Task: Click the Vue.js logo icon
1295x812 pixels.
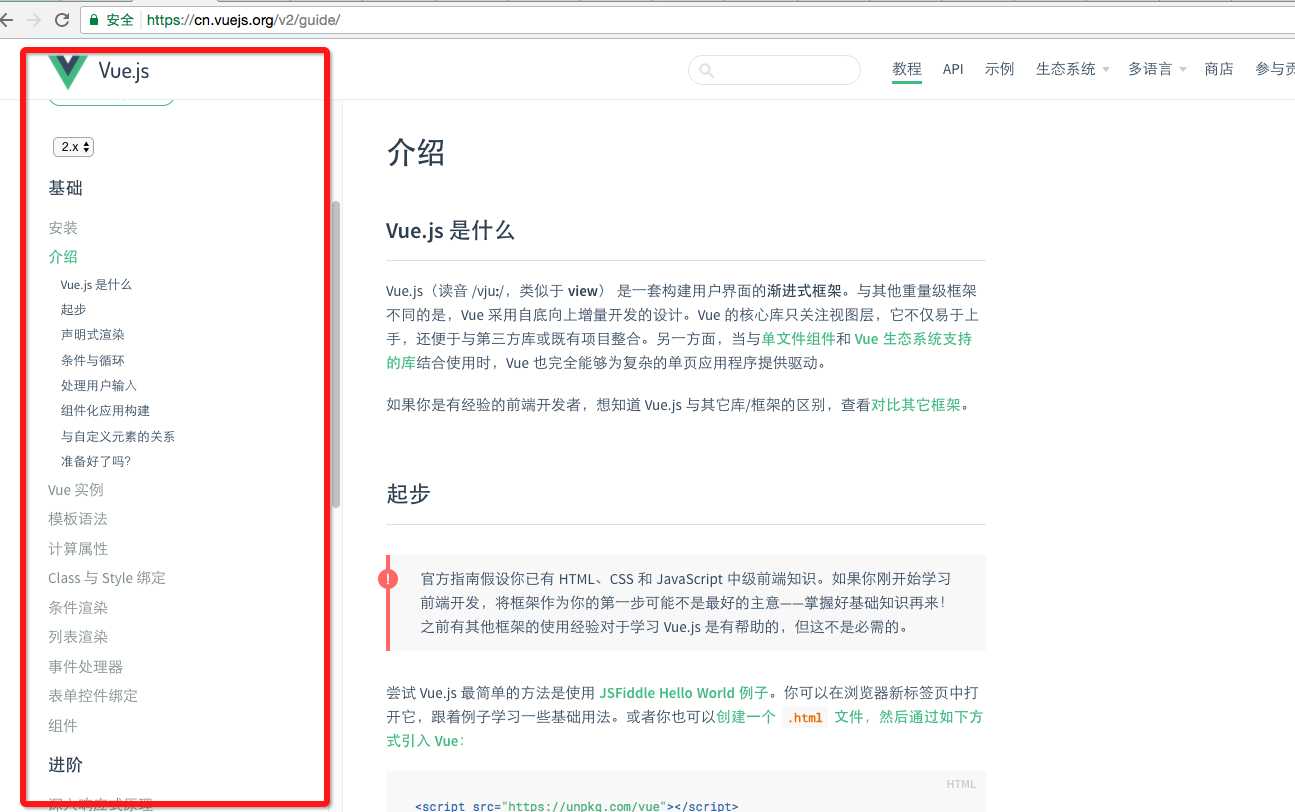Action: coord(68,72)
